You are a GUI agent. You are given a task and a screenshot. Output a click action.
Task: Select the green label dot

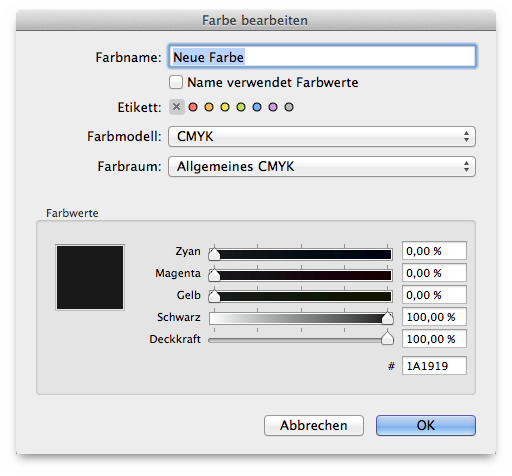pos(241,107)
